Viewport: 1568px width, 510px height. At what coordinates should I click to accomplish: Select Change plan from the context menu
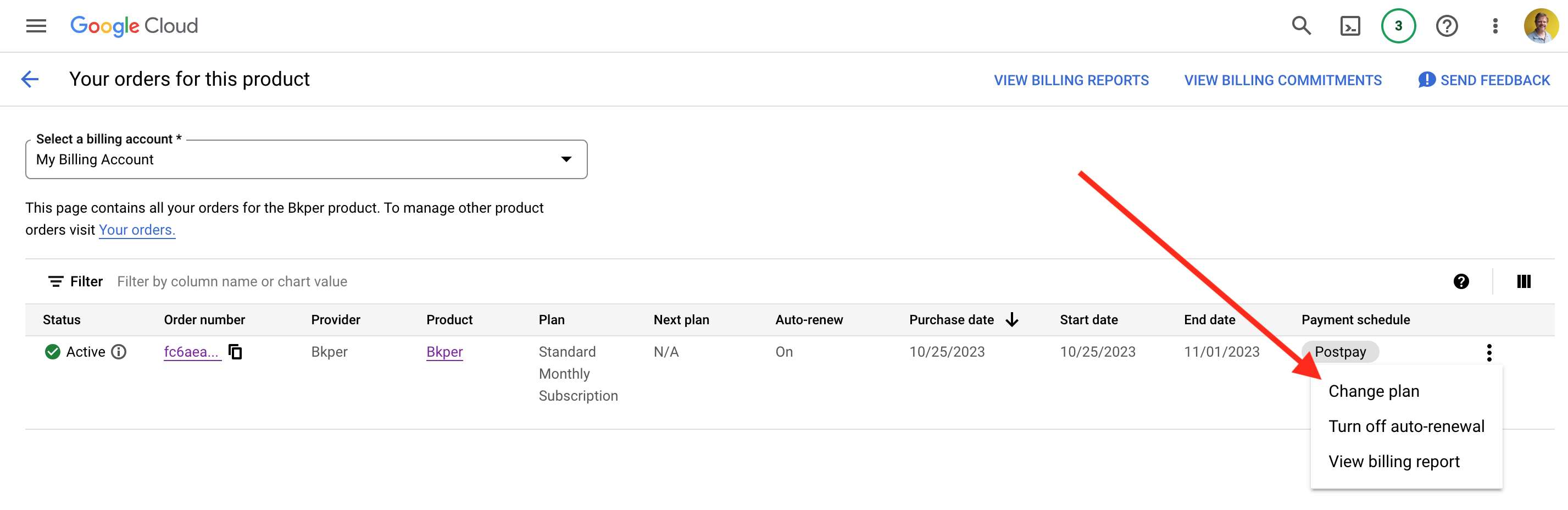[x=1373, y=391]
